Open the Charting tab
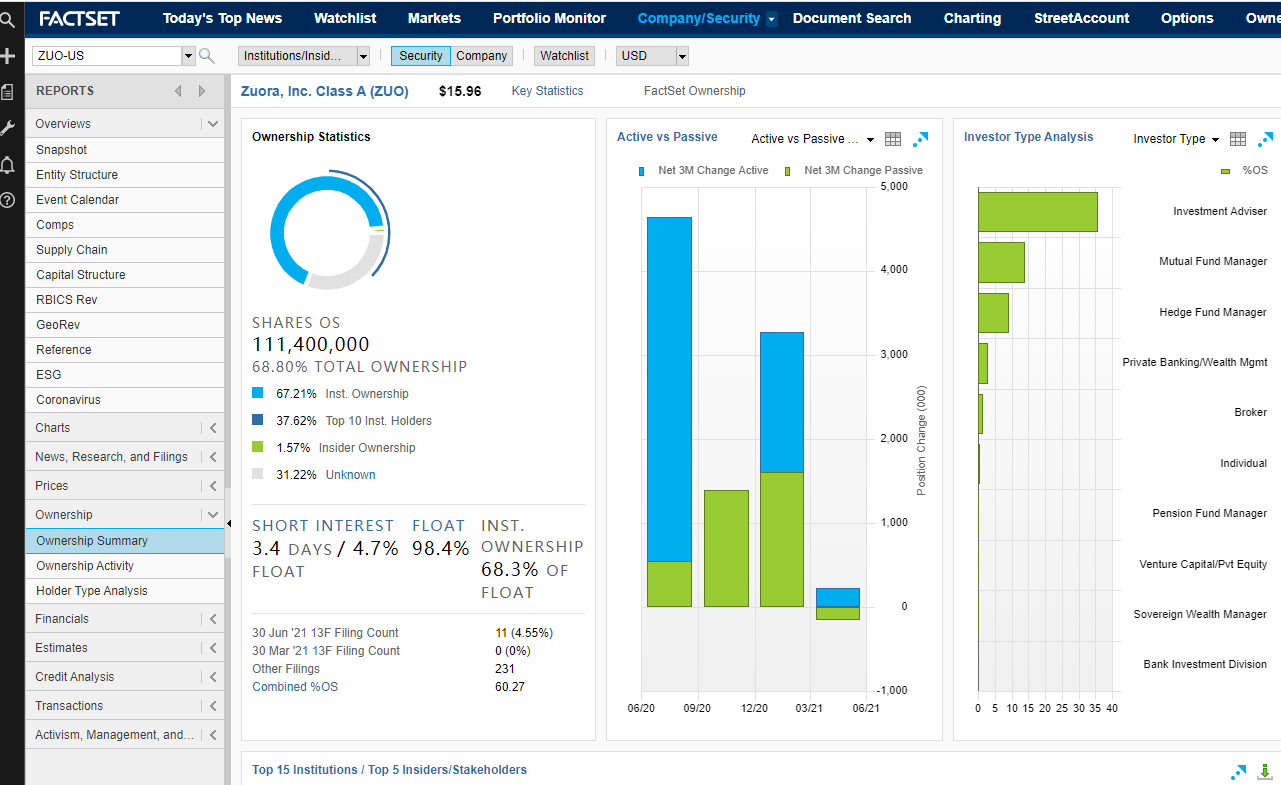Screen dimensions: 1281x785 click(972, 18)
